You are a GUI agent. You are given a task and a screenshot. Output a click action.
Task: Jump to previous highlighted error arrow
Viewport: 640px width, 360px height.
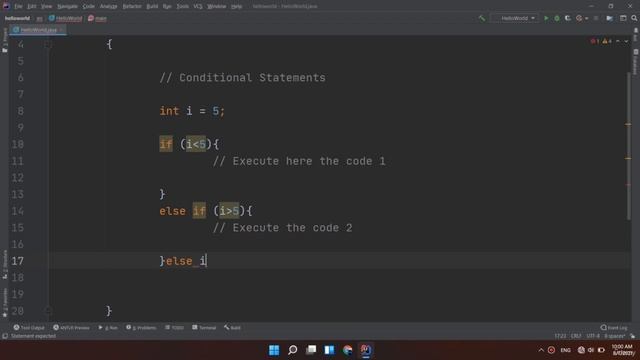[x=618, y=41]
